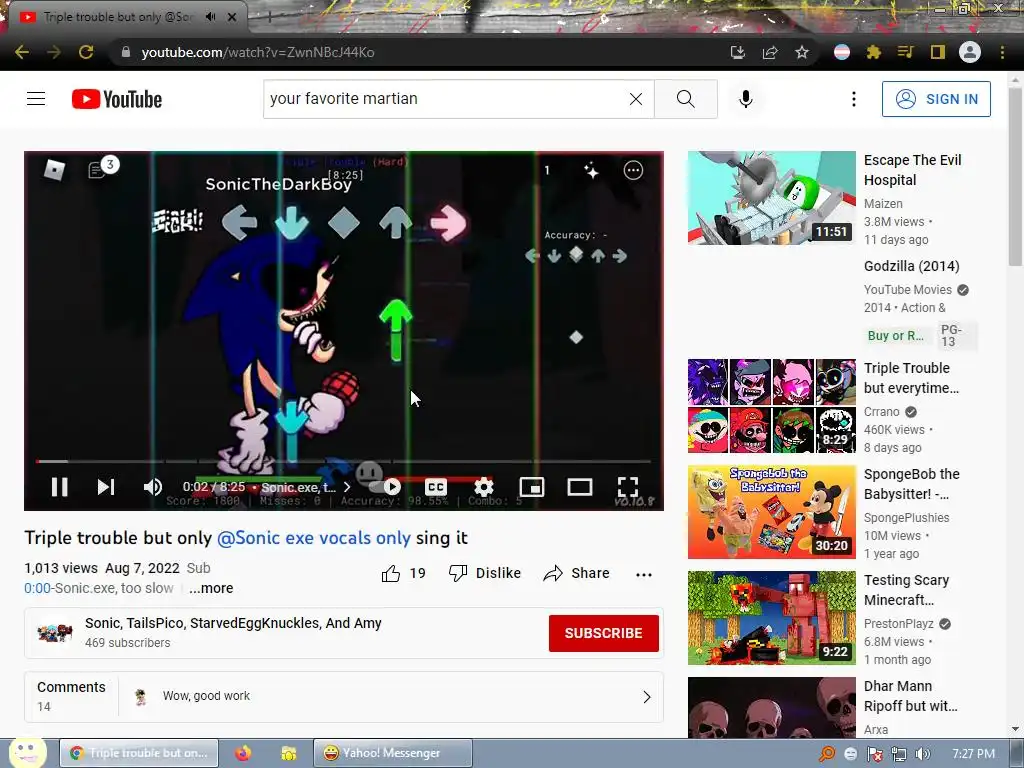Install app icon in address bar
1024x768 pixels.
click(737, 52)
